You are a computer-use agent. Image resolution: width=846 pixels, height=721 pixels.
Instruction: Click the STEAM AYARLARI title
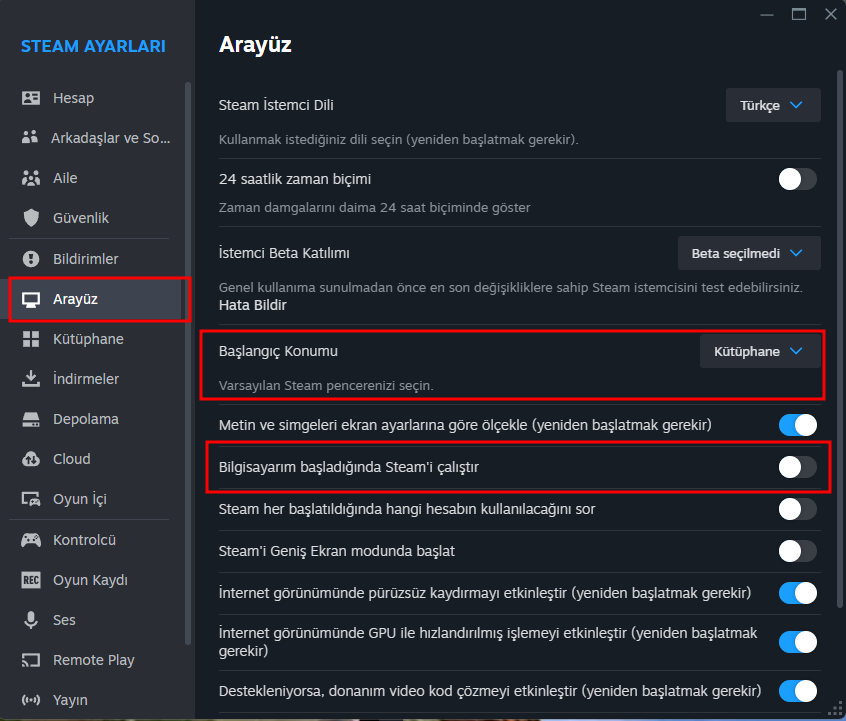pos(93,46)
